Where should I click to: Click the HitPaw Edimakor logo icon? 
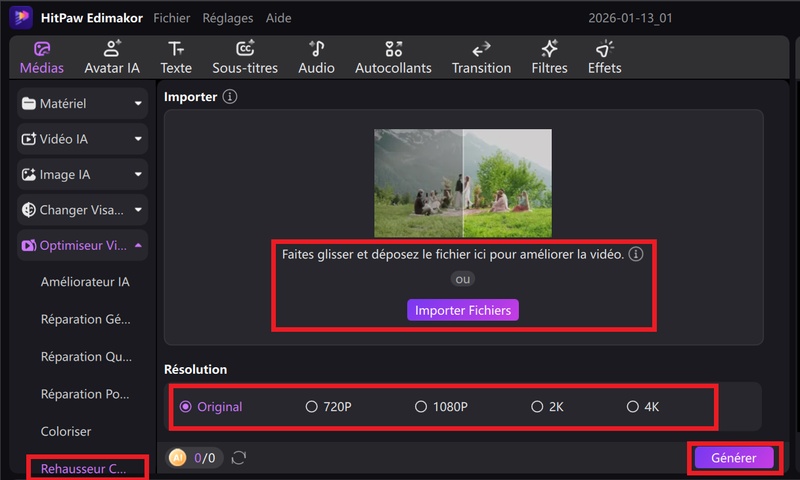click(x=21, y=17)
